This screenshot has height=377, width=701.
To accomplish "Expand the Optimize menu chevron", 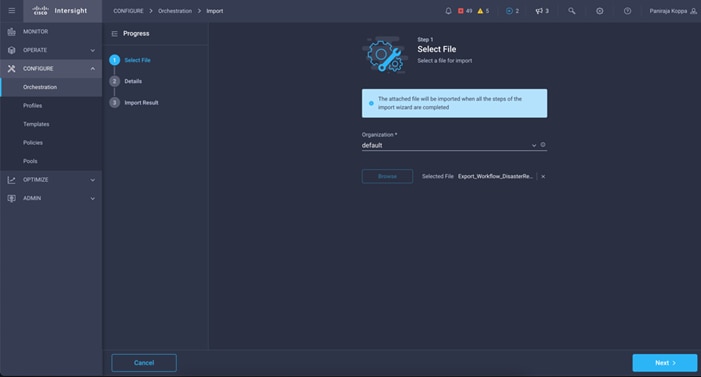I will [93, 180].
